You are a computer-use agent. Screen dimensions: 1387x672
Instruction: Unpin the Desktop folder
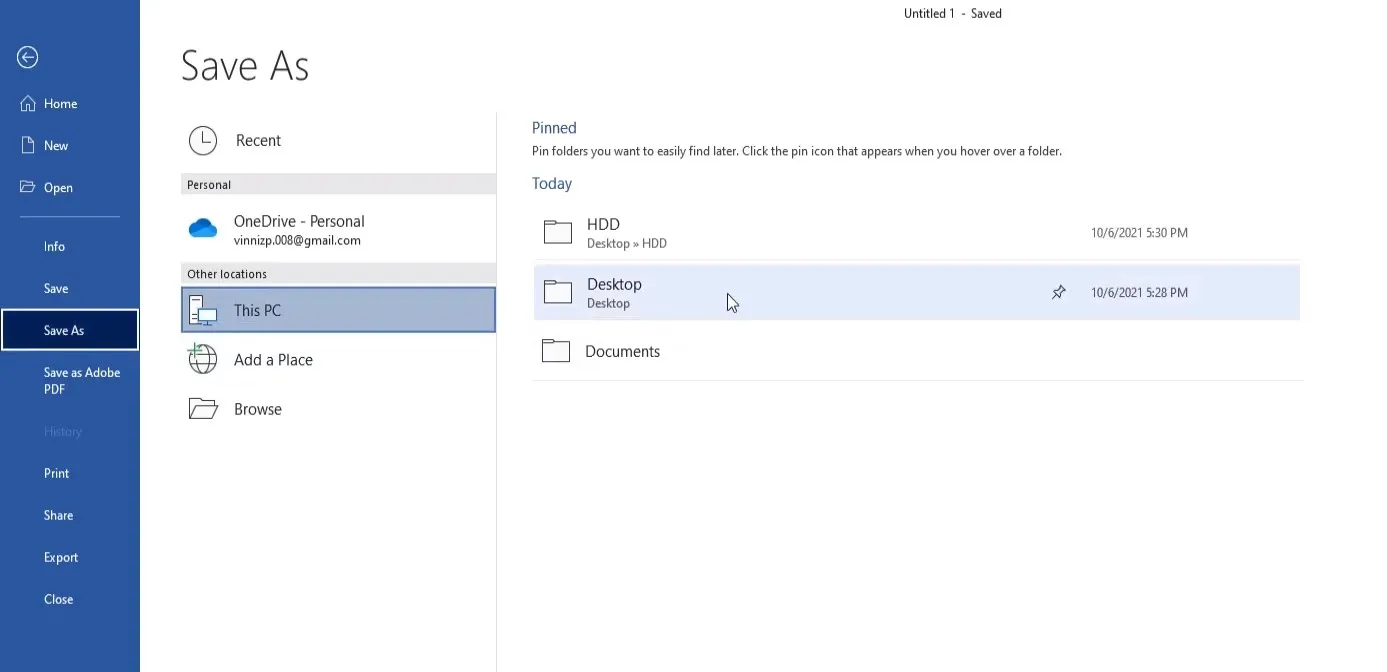click(x=1058, y=292)
